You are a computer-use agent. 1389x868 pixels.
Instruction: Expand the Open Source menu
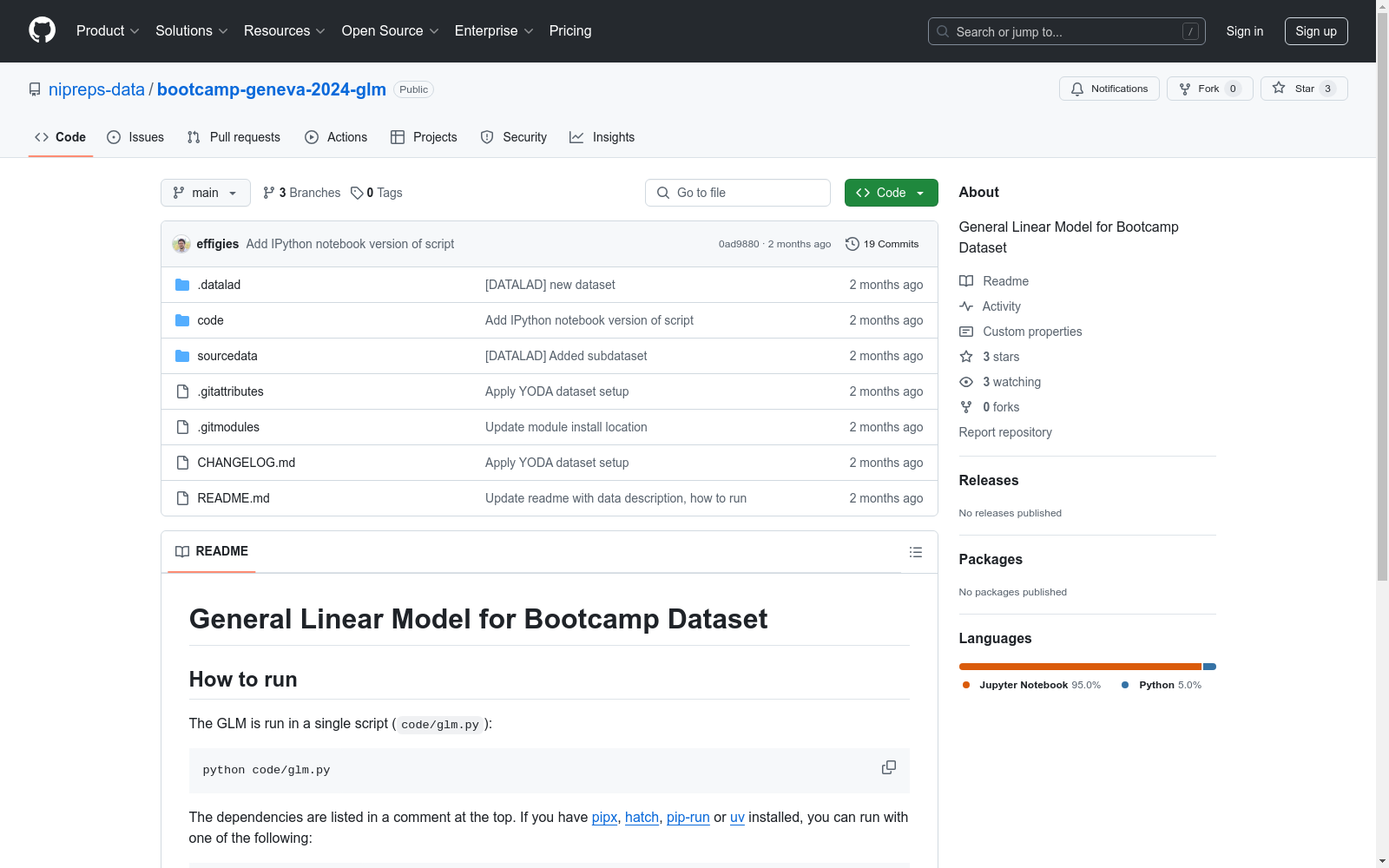point(391,31)
